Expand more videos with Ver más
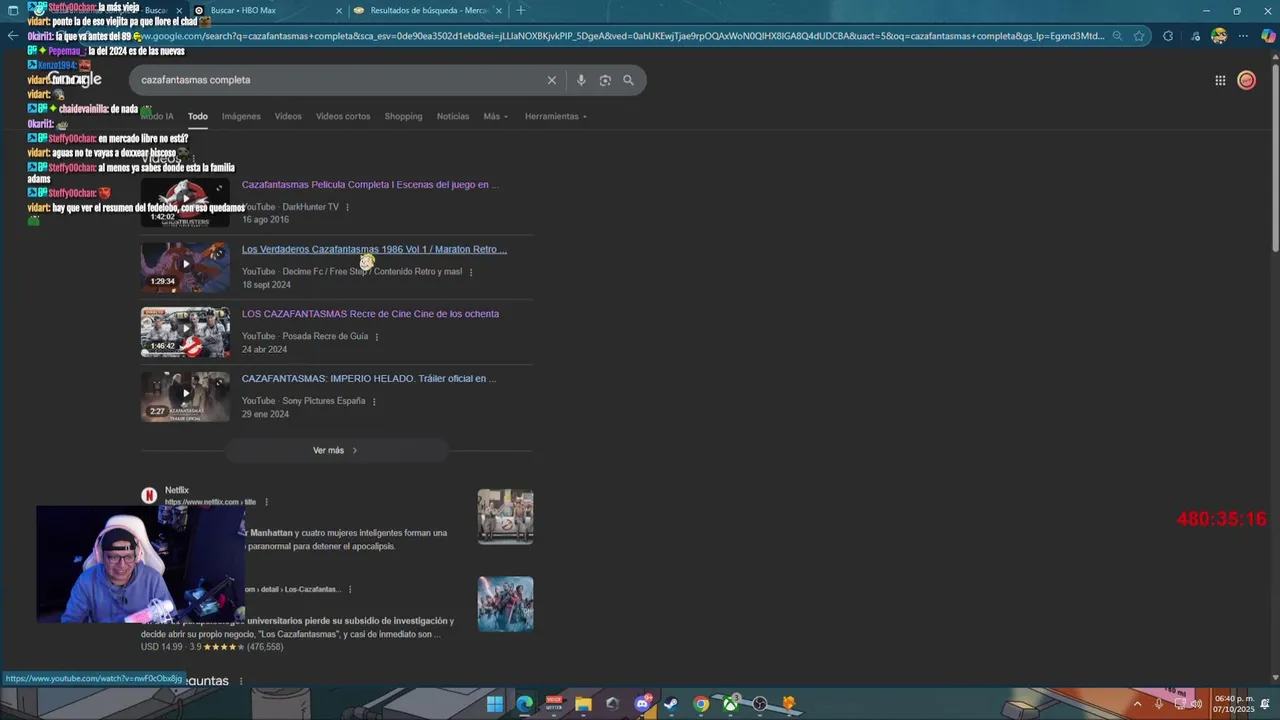Viewport: 1280px width, 720px height. (335, 451)
